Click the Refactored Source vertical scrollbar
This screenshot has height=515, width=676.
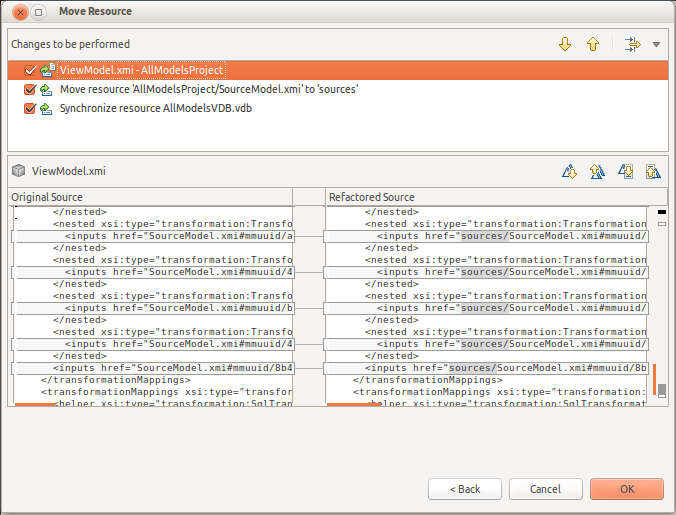coord(661,300)
